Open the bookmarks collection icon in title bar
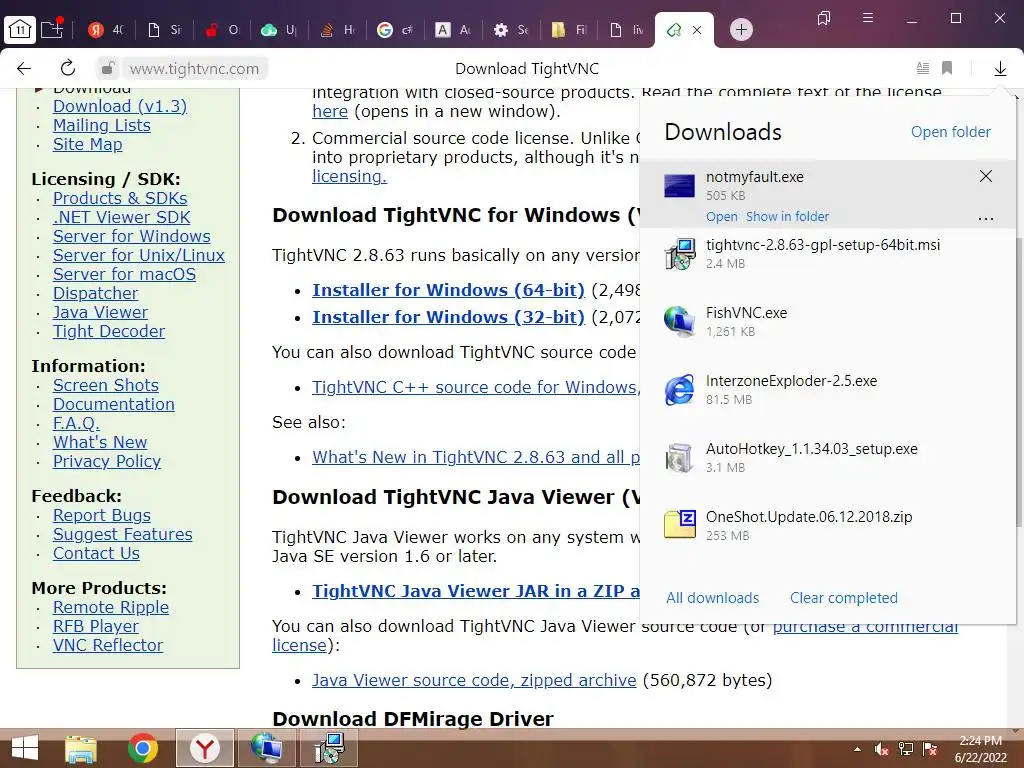 click(824, 18)
